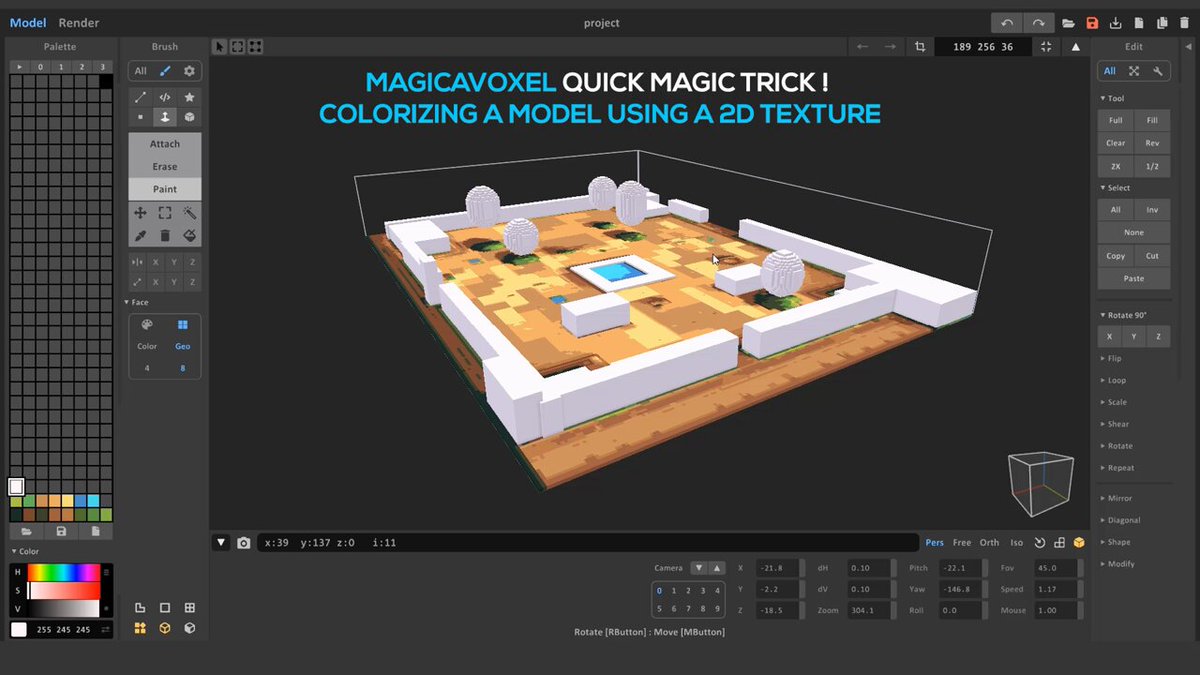Expand the Scale section
1200x675 pixels.
point(1113,402)
